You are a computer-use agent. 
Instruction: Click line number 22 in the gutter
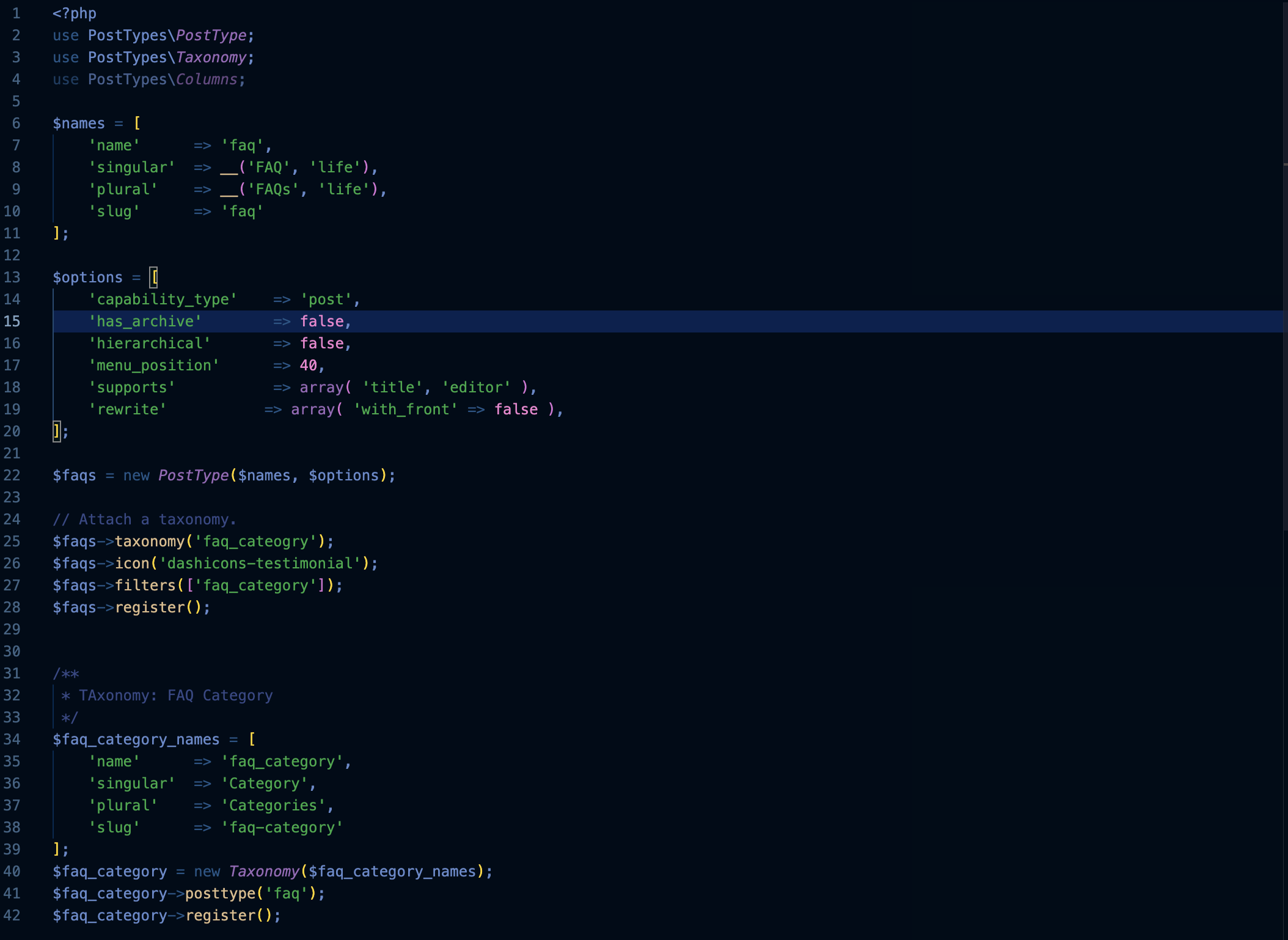coord(12,475)
